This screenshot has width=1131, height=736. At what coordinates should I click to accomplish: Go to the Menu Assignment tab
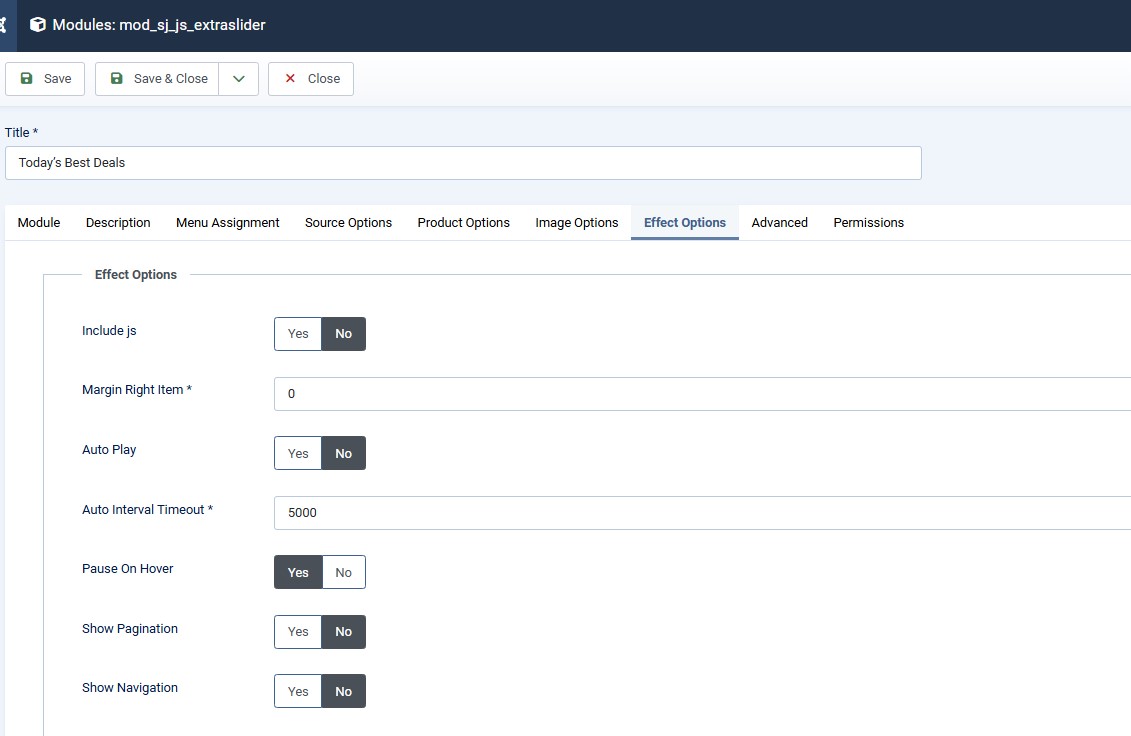click(x=228, y=223)
